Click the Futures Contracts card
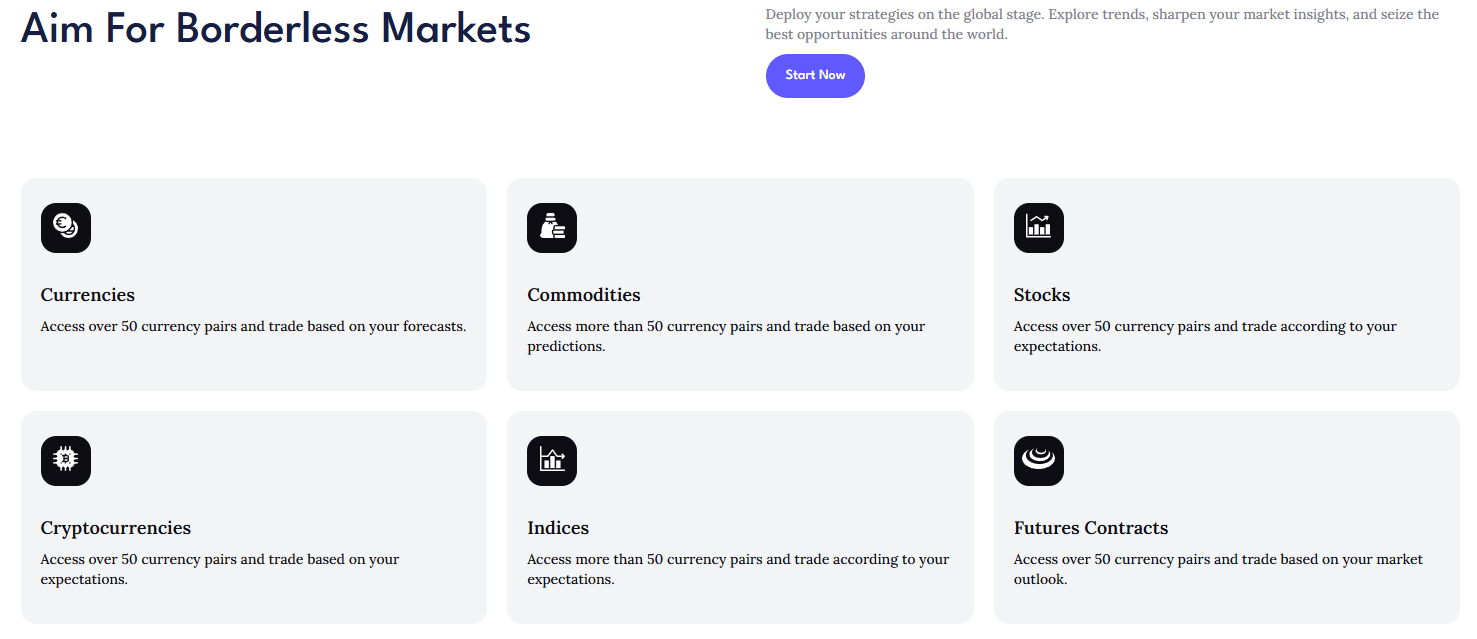The image size is (1477, 639). click(1226, 517)
